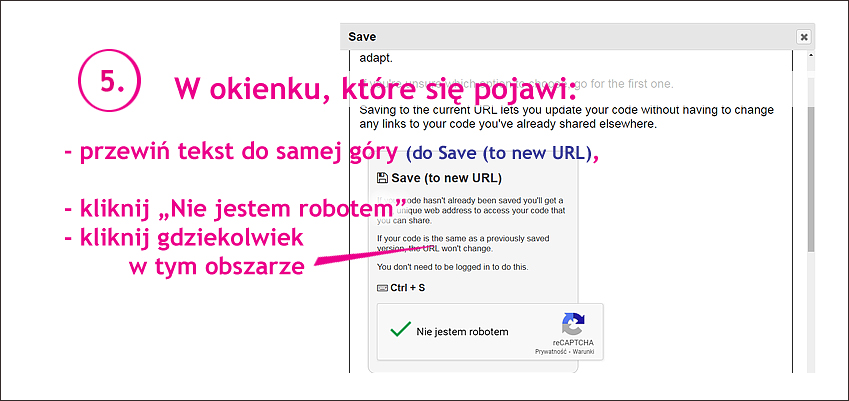Open the Warunki link in reCAPTCHA
Screen dimensions: 849x401
pyautogui.click(x=585, y=352)
